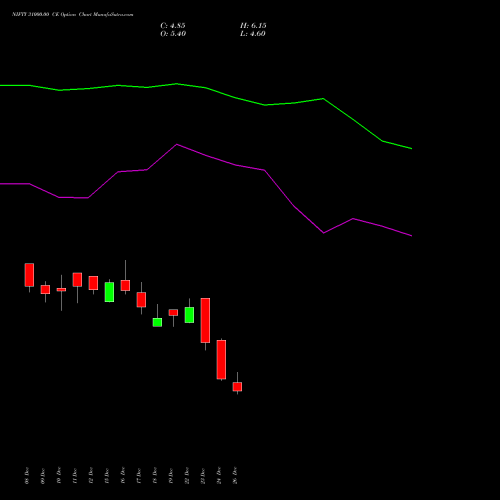Select the 12 Dec date label

coord(91,476)
